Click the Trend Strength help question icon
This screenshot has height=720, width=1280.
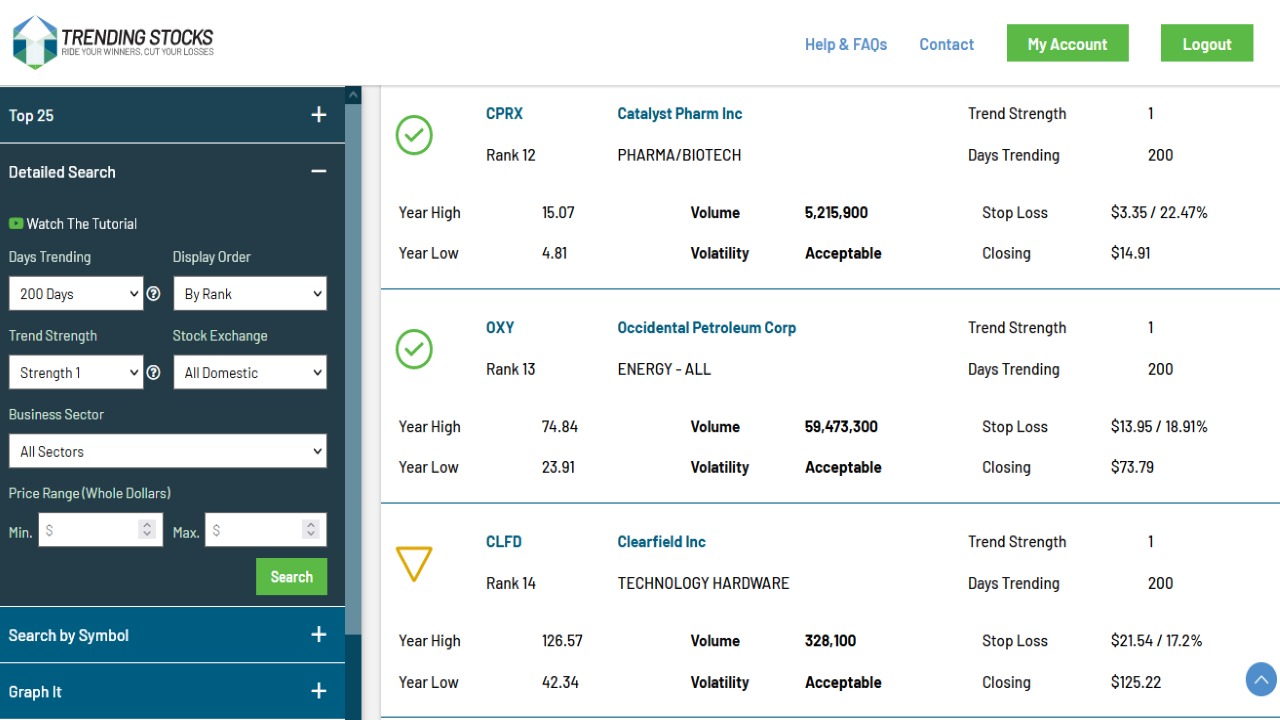tap(153, 373)
